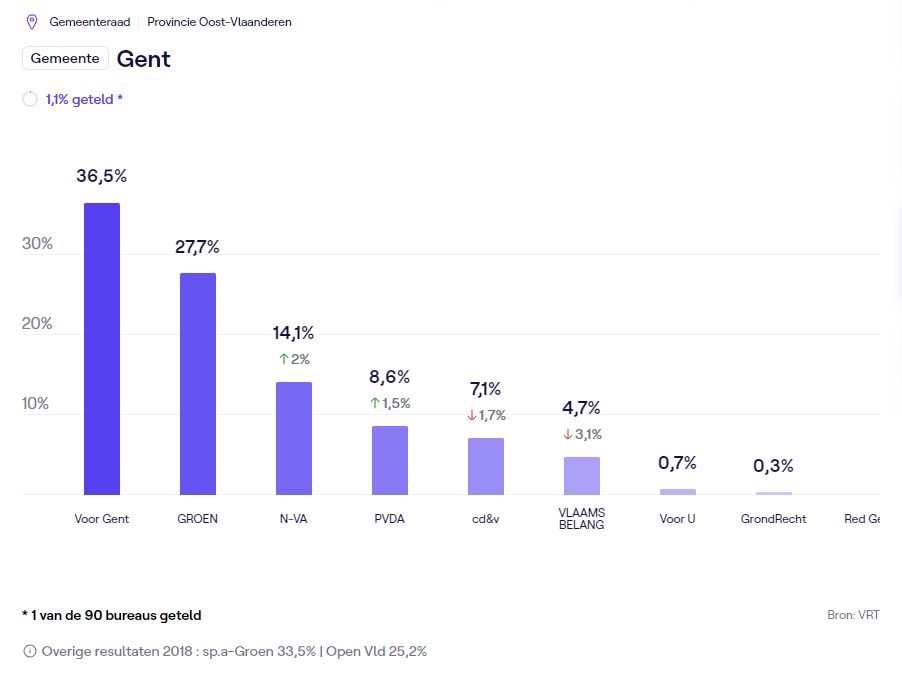This screenshot has width=902, height=682.
Task: Click the Gemeente tag button
Action: [x=65, y=58]
